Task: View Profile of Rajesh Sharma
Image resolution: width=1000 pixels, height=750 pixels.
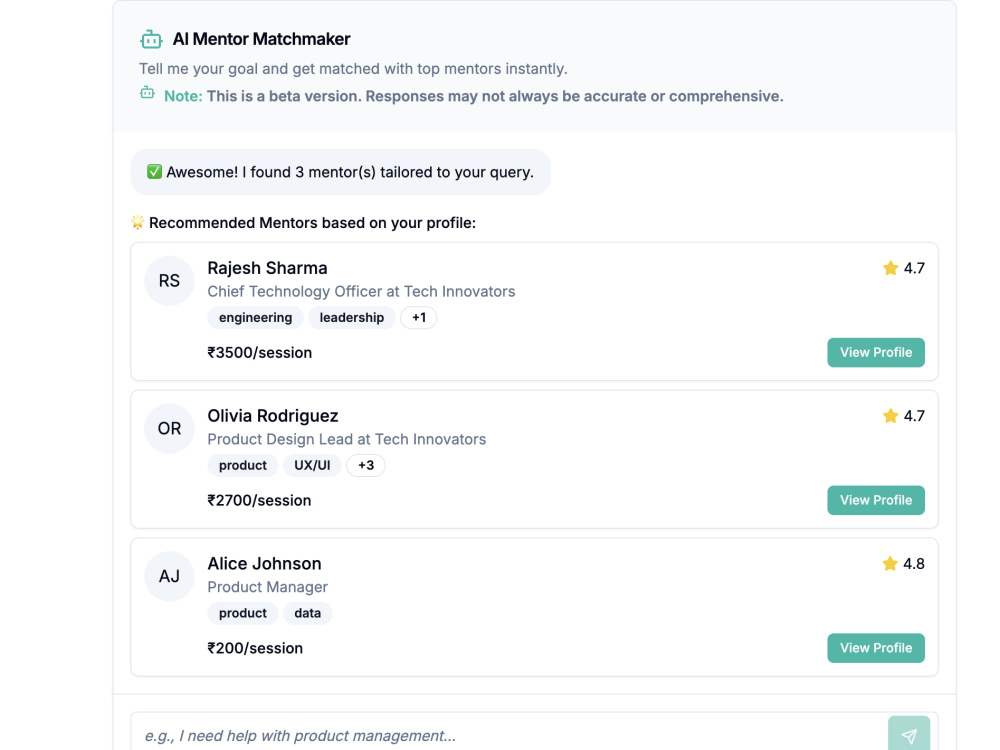Action: coord(876,353)
